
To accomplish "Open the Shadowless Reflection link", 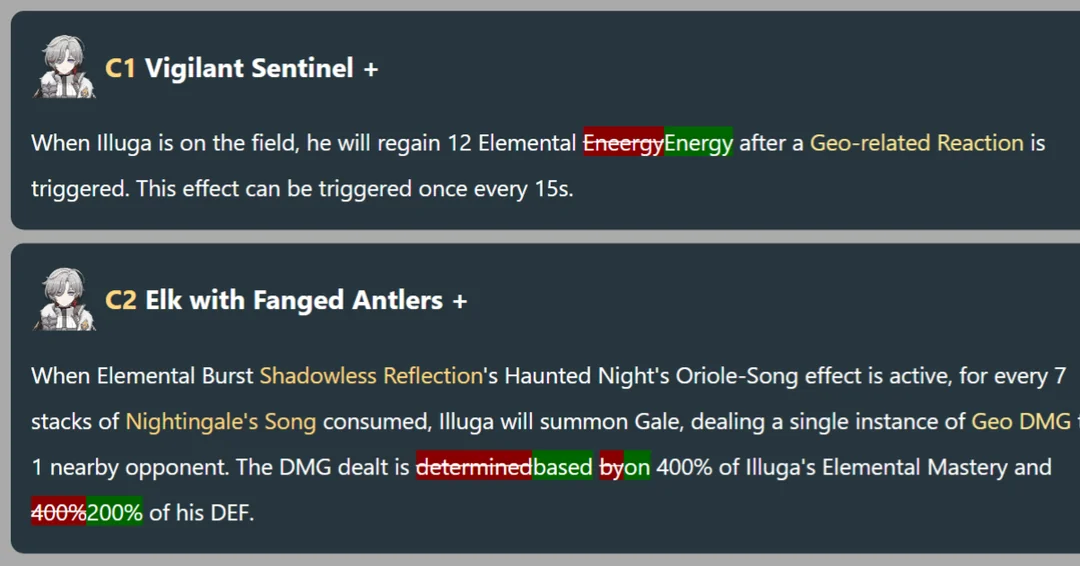I will point(371,375).
